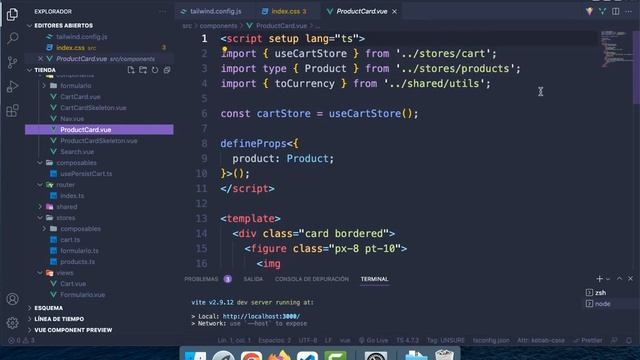
Task: Close the ProductCard.vue editor tab
Action: pos(394,11)
